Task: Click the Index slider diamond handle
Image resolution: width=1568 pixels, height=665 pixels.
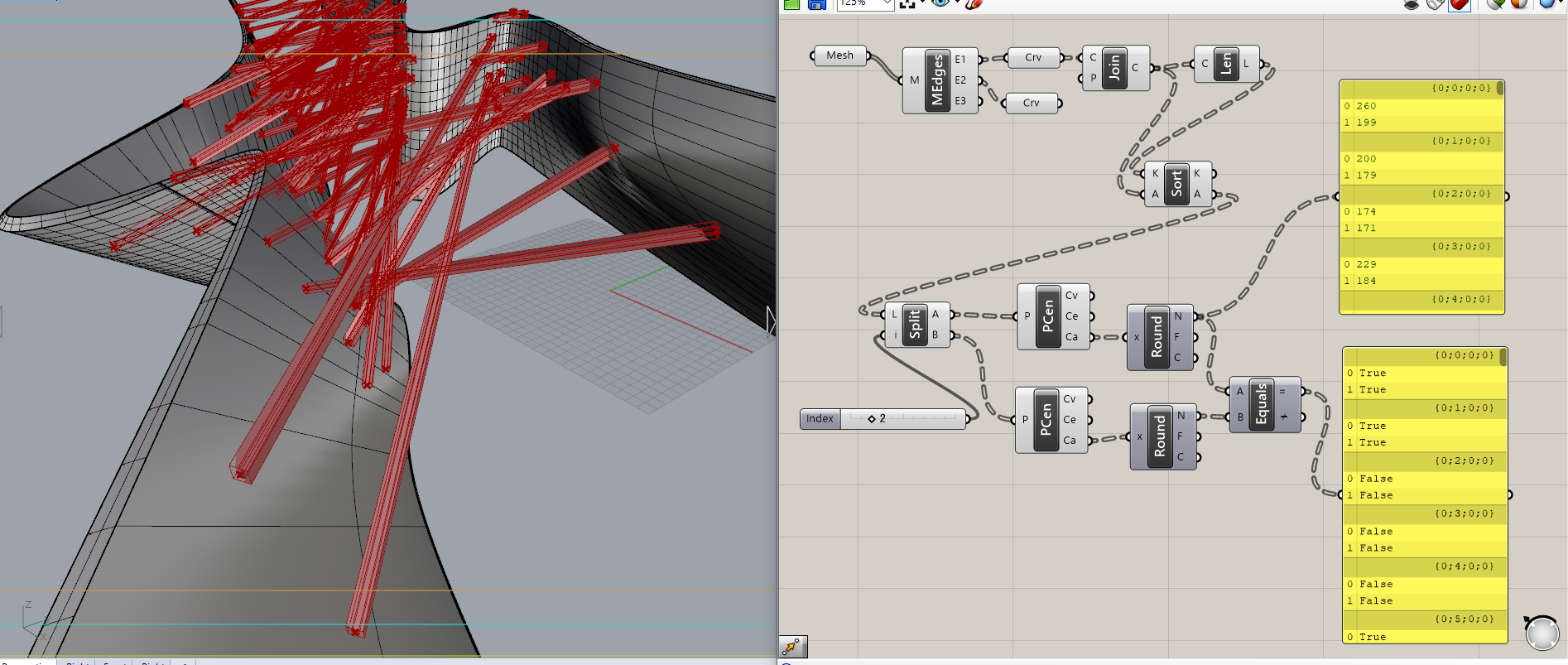Action: click(x=872, y=419)
